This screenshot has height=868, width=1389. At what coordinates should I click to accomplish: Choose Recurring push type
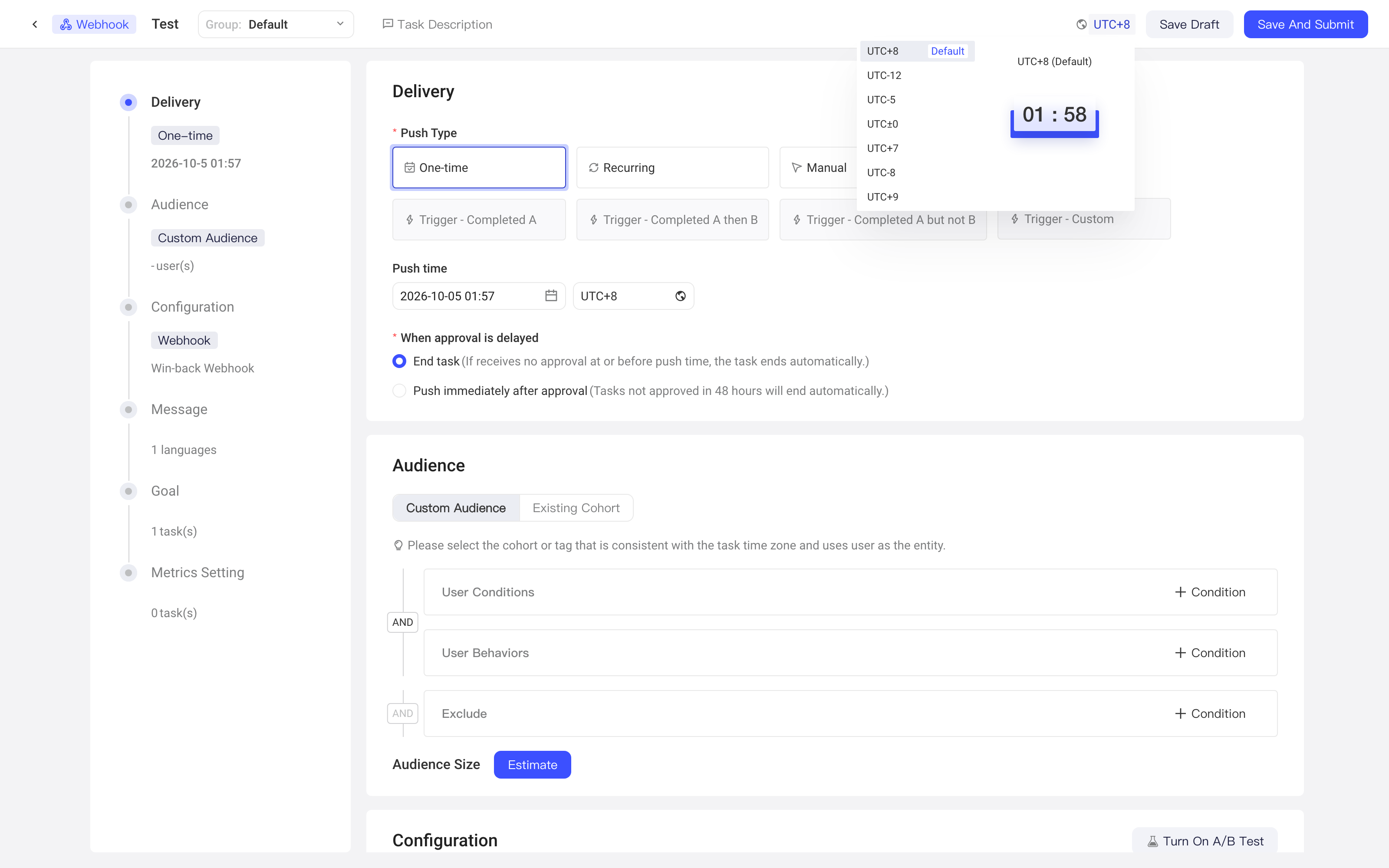[x=672, y=168]
